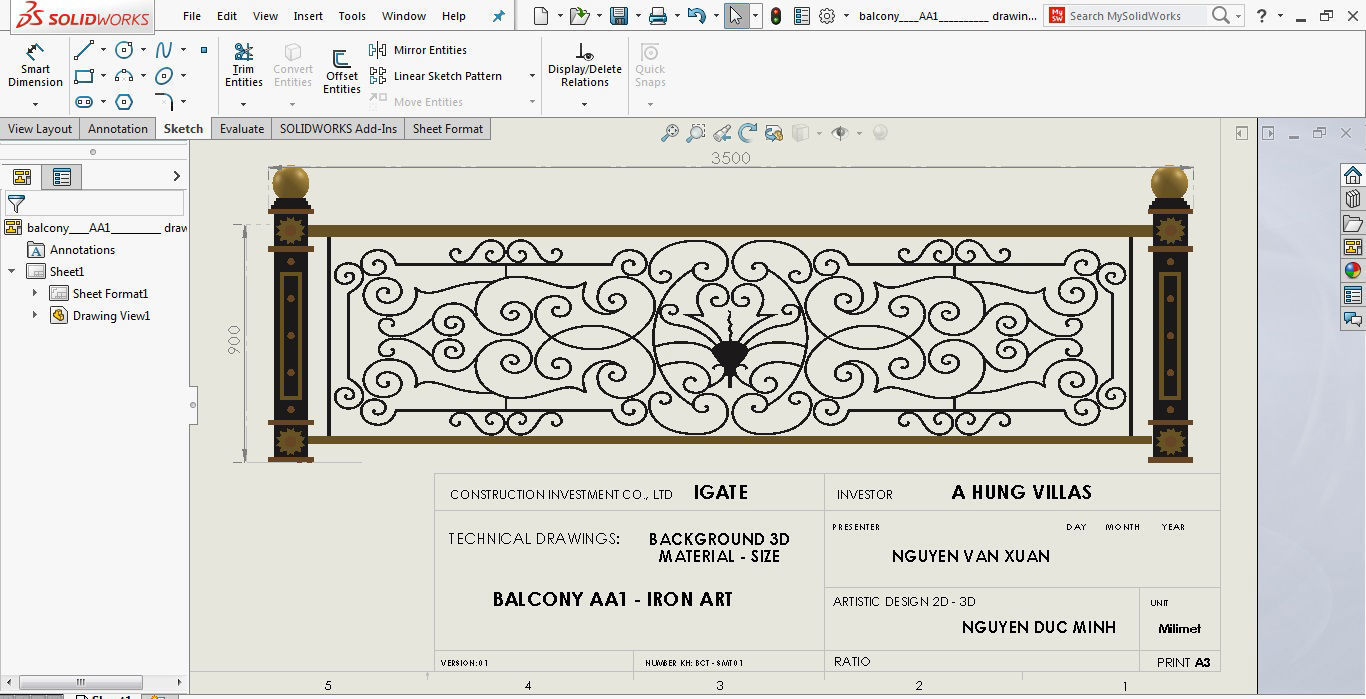
Task: Pick the 3 Point Arc tool
Action: [x=124, y=75]
